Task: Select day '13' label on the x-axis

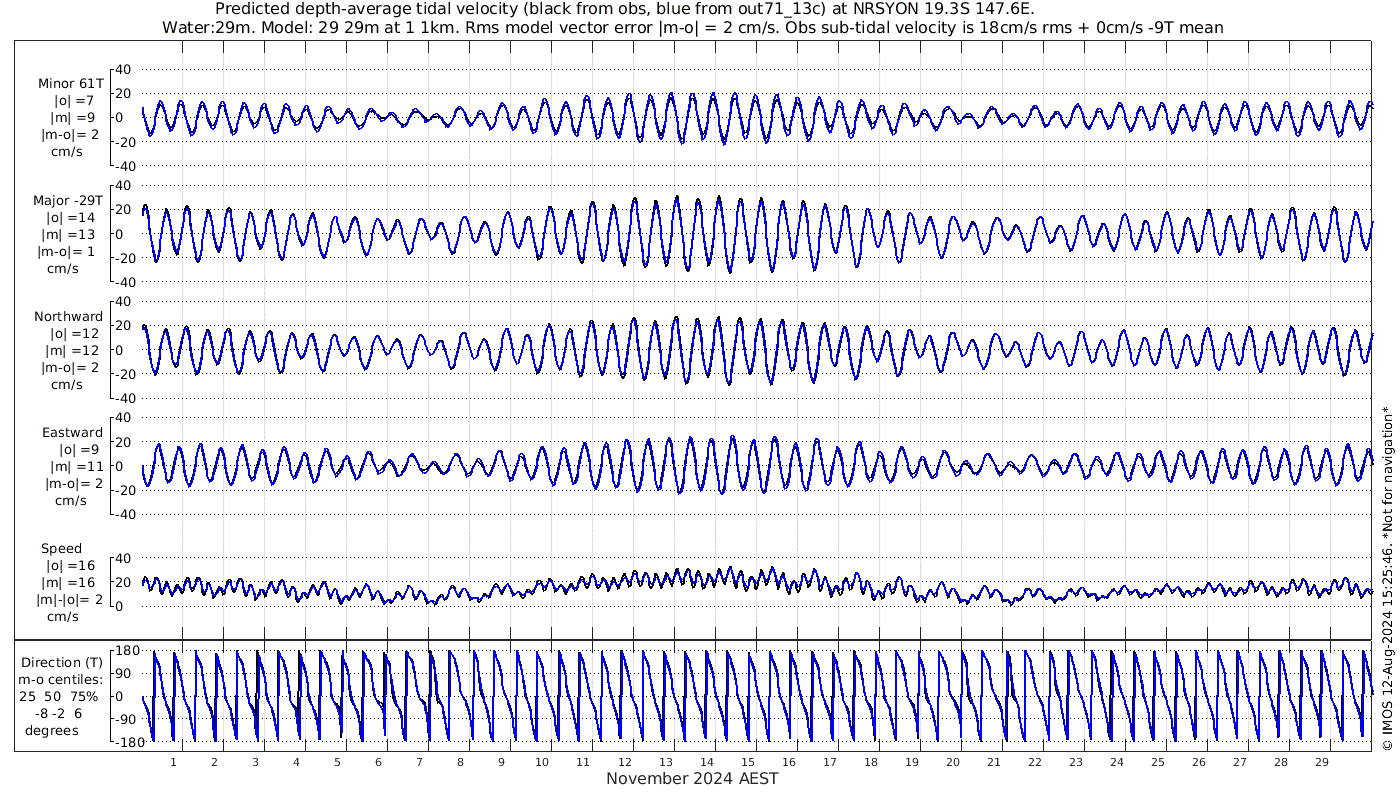Action: tap(665, 762)
